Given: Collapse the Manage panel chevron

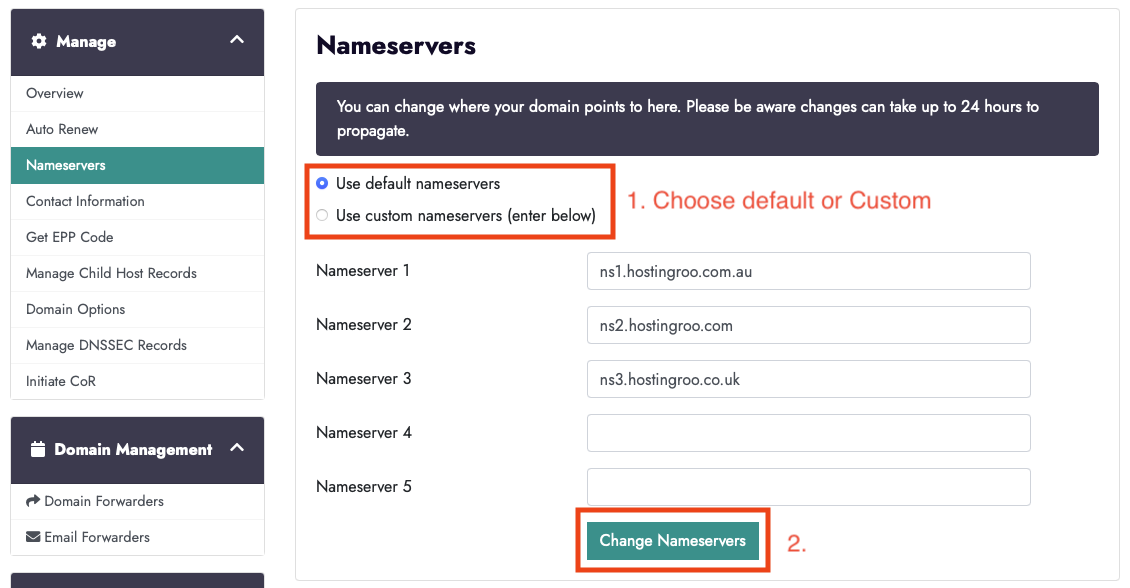Looking at the screenshot, I should 237,40.
